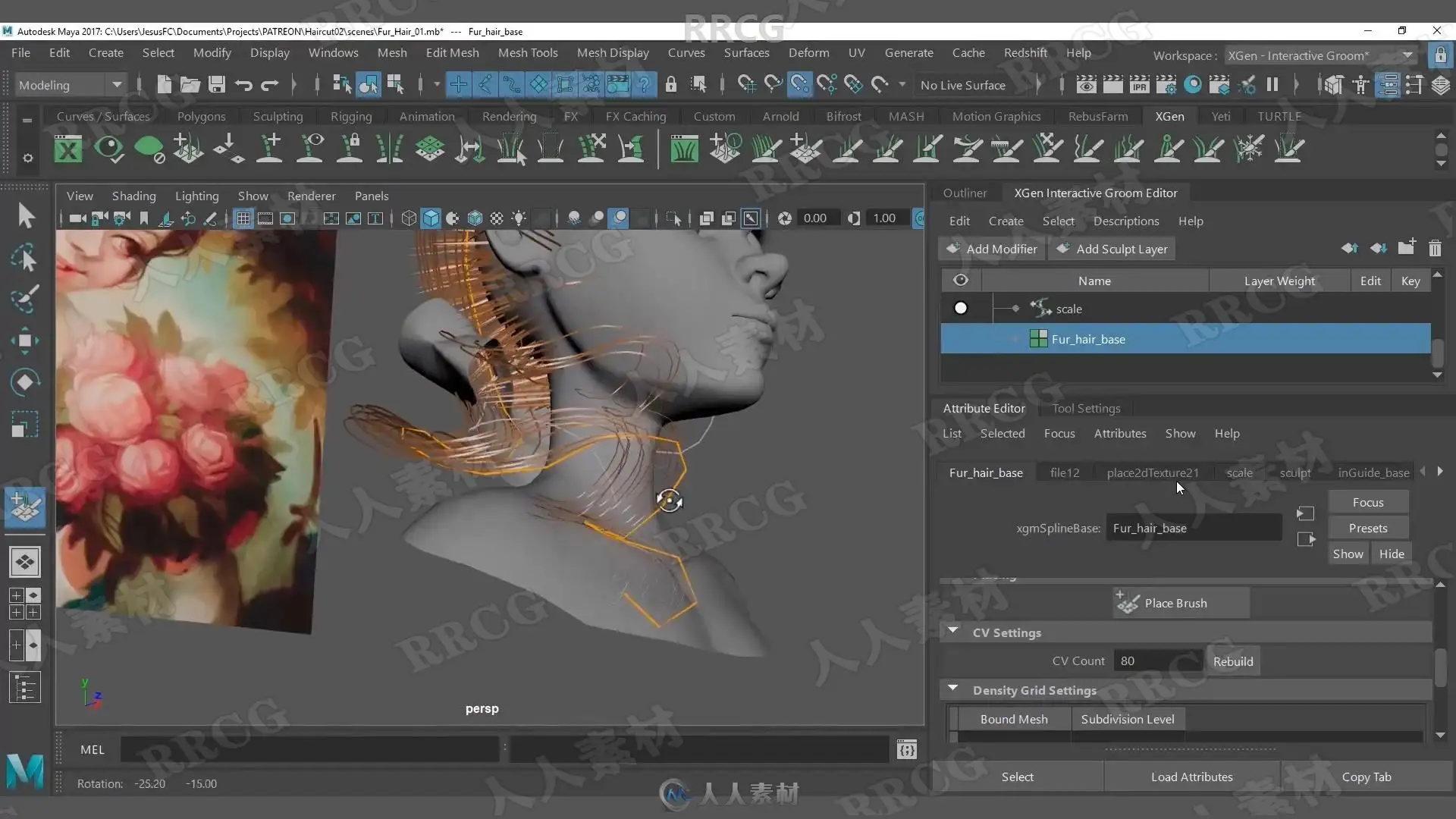Open the Redshift menu
1456x819 pixels.
tap(1025, 52)
